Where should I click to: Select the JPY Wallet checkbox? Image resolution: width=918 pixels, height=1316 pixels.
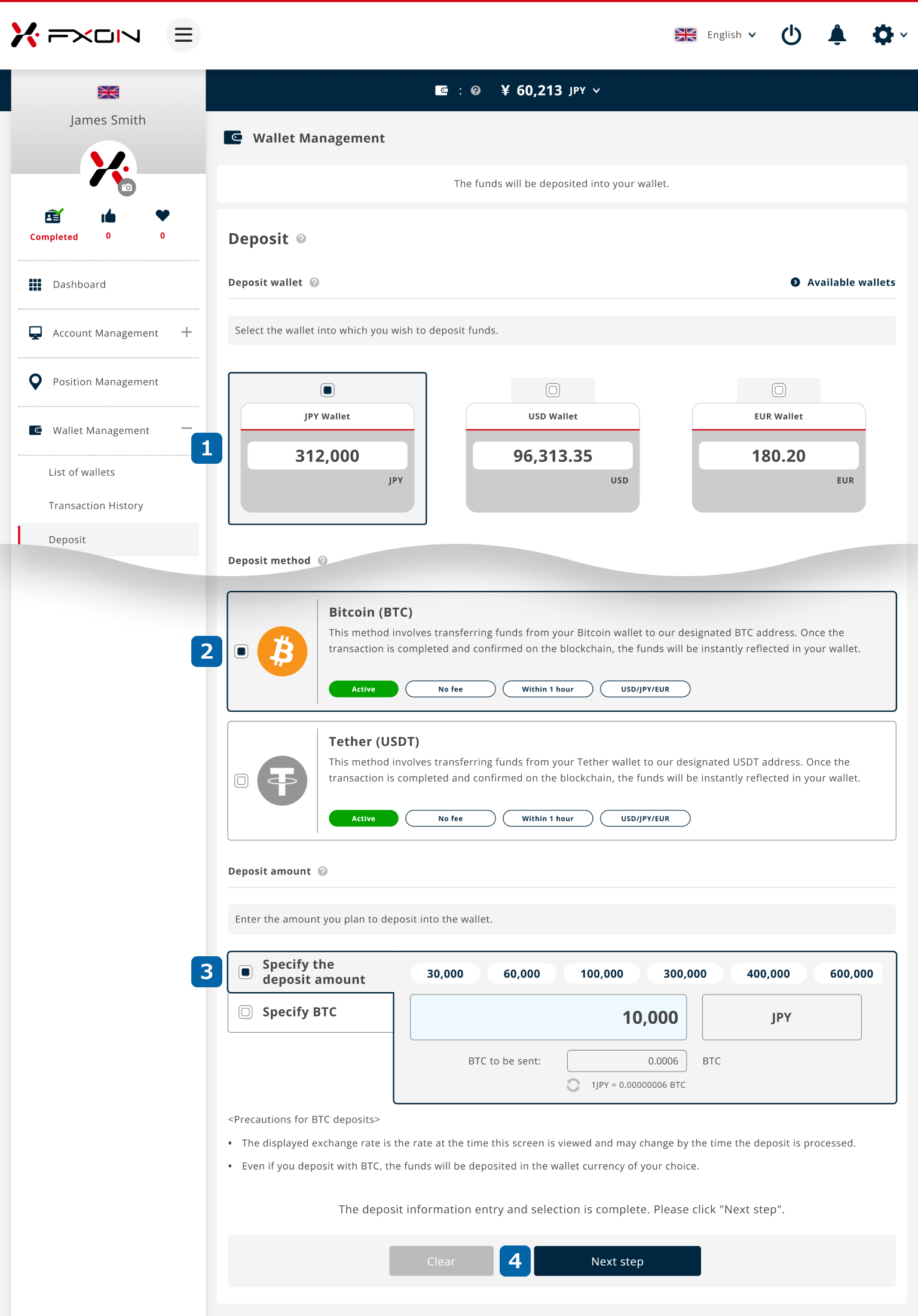point(328,390)
